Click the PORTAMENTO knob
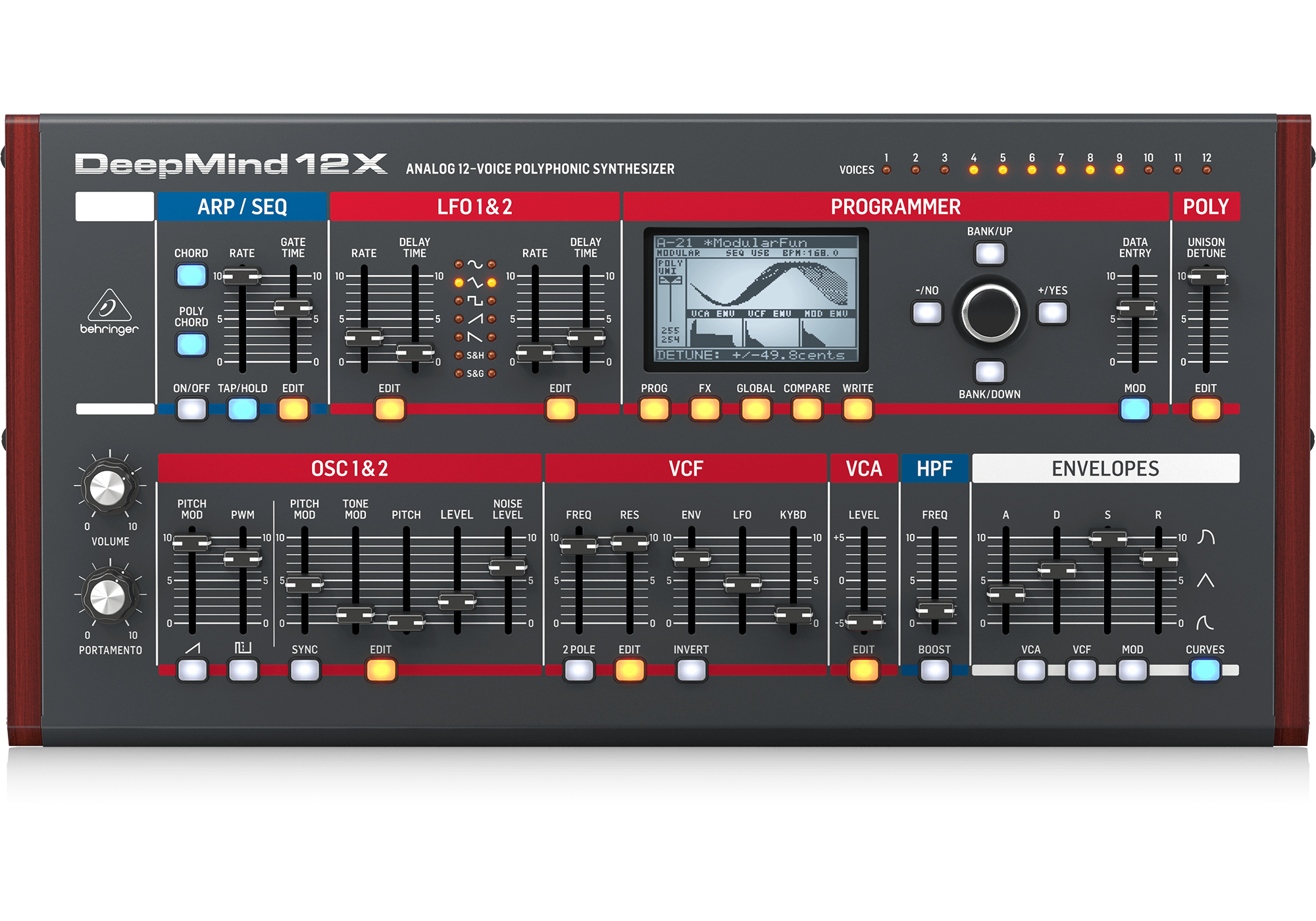This screenshot has height=921, width=1316. pyautogui.click(x=109, y=596)
